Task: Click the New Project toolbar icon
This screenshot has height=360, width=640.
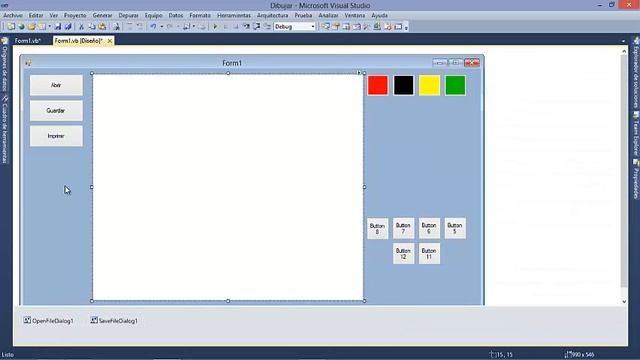Action: (11, 27)
